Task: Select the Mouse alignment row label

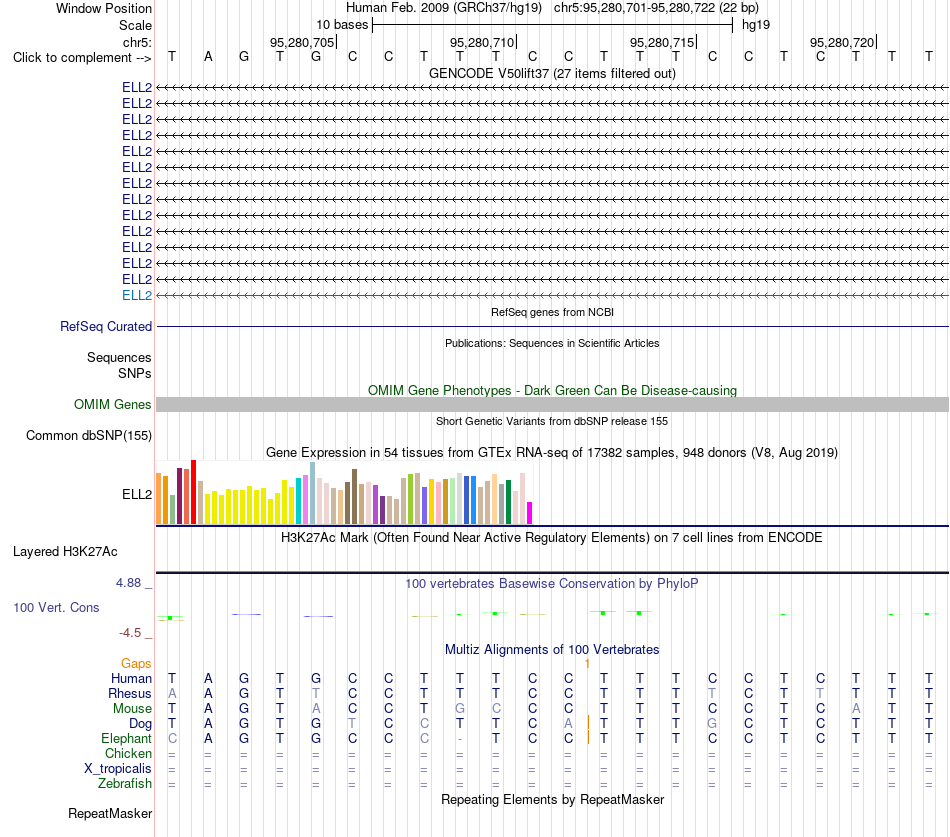Action: tap(132, 709)
